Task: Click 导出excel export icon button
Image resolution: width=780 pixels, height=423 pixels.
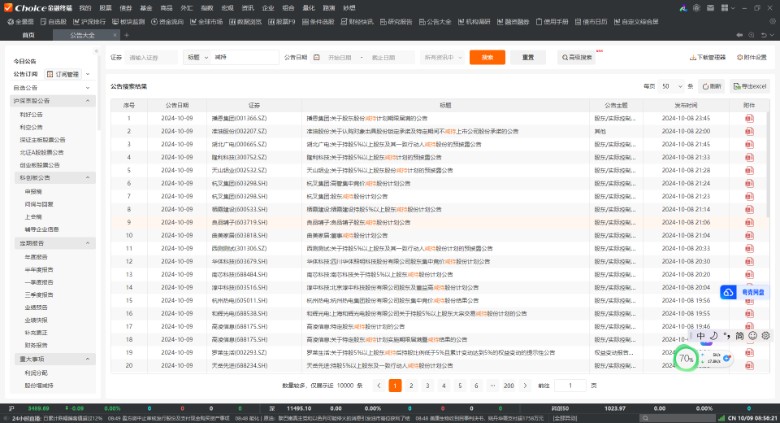Action: point(745,87)
